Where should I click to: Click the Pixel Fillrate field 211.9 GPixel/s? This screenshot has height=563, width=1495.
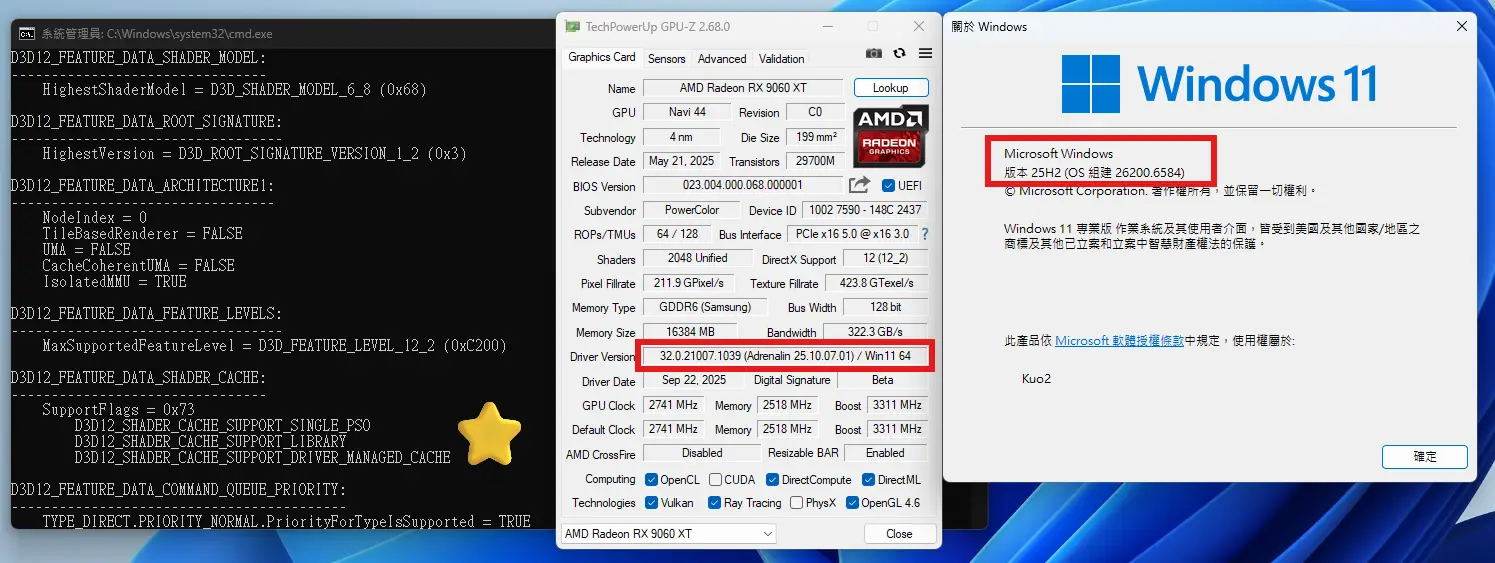pos(689,283)
